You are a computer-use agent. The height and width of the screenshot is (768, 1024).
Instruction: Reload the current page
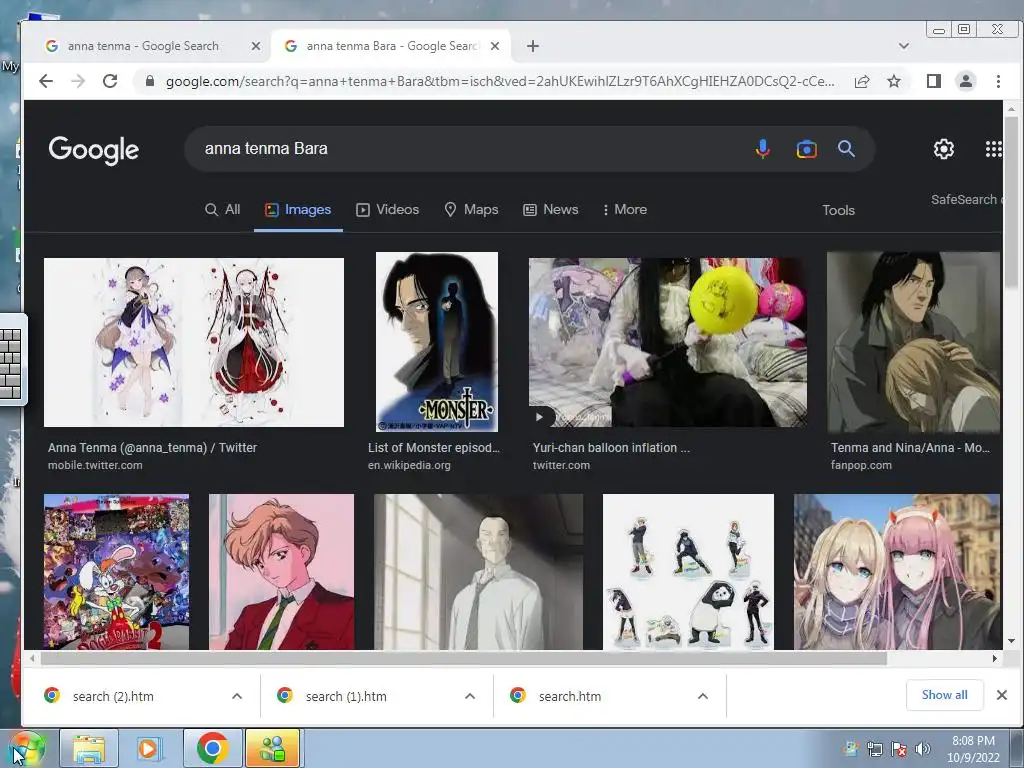tap(110, 81)
